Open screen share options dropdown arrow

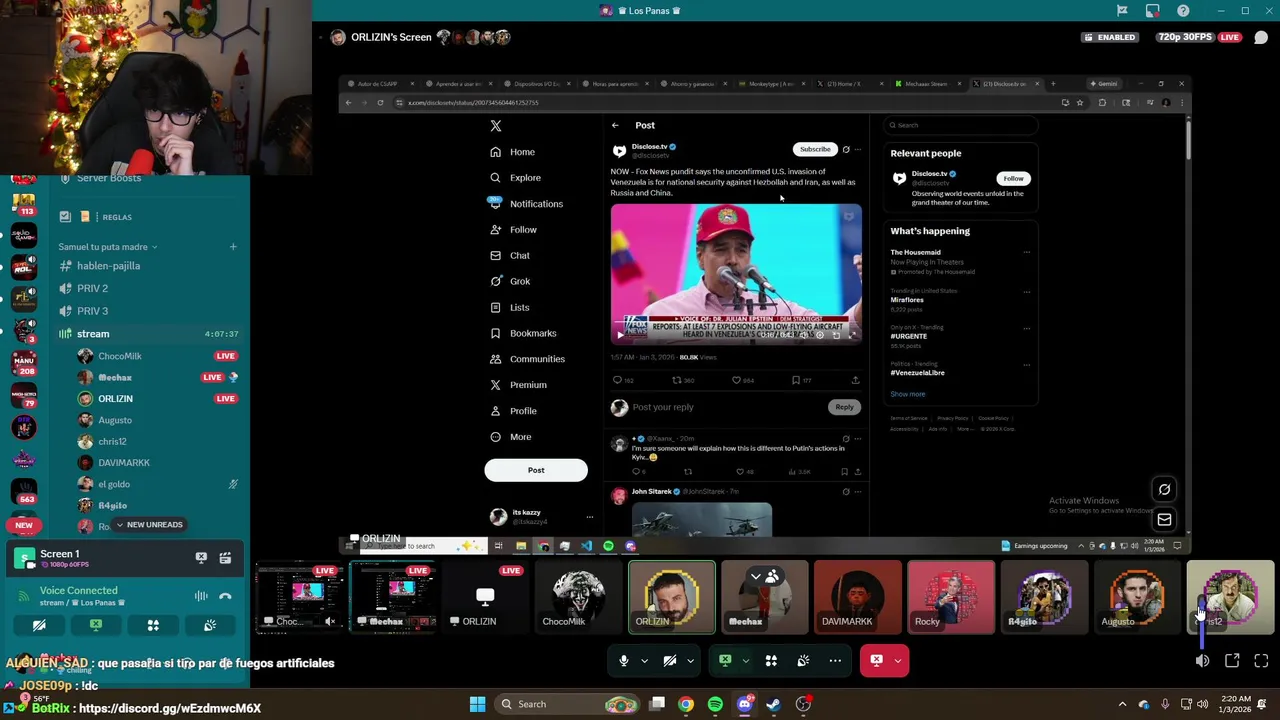pyautogui.click(x=745, y=661)
